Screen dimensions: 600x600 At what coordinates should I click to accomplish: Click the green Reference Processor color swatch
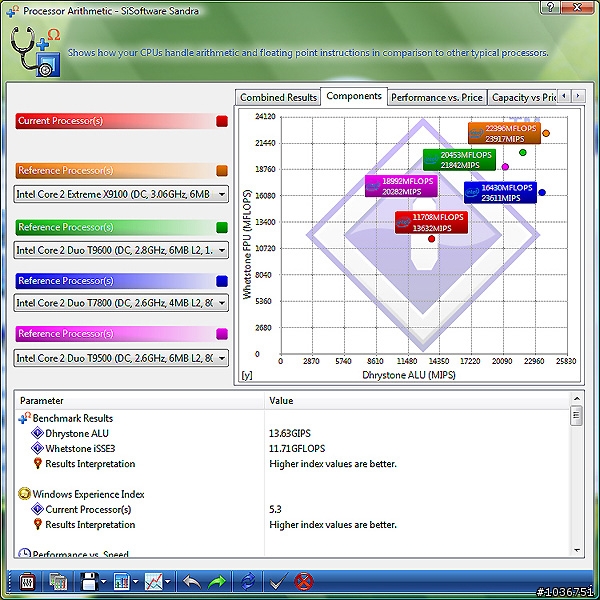222,227
